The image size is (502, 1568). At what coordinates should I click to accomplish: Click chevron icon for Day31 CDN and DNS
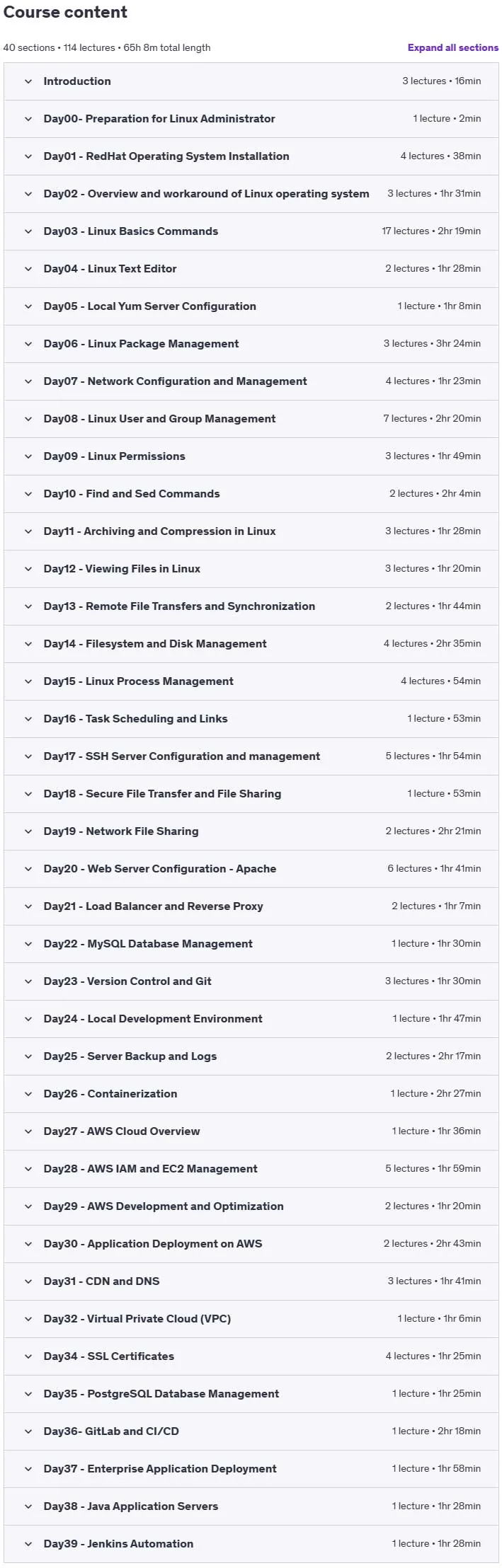28,1281
